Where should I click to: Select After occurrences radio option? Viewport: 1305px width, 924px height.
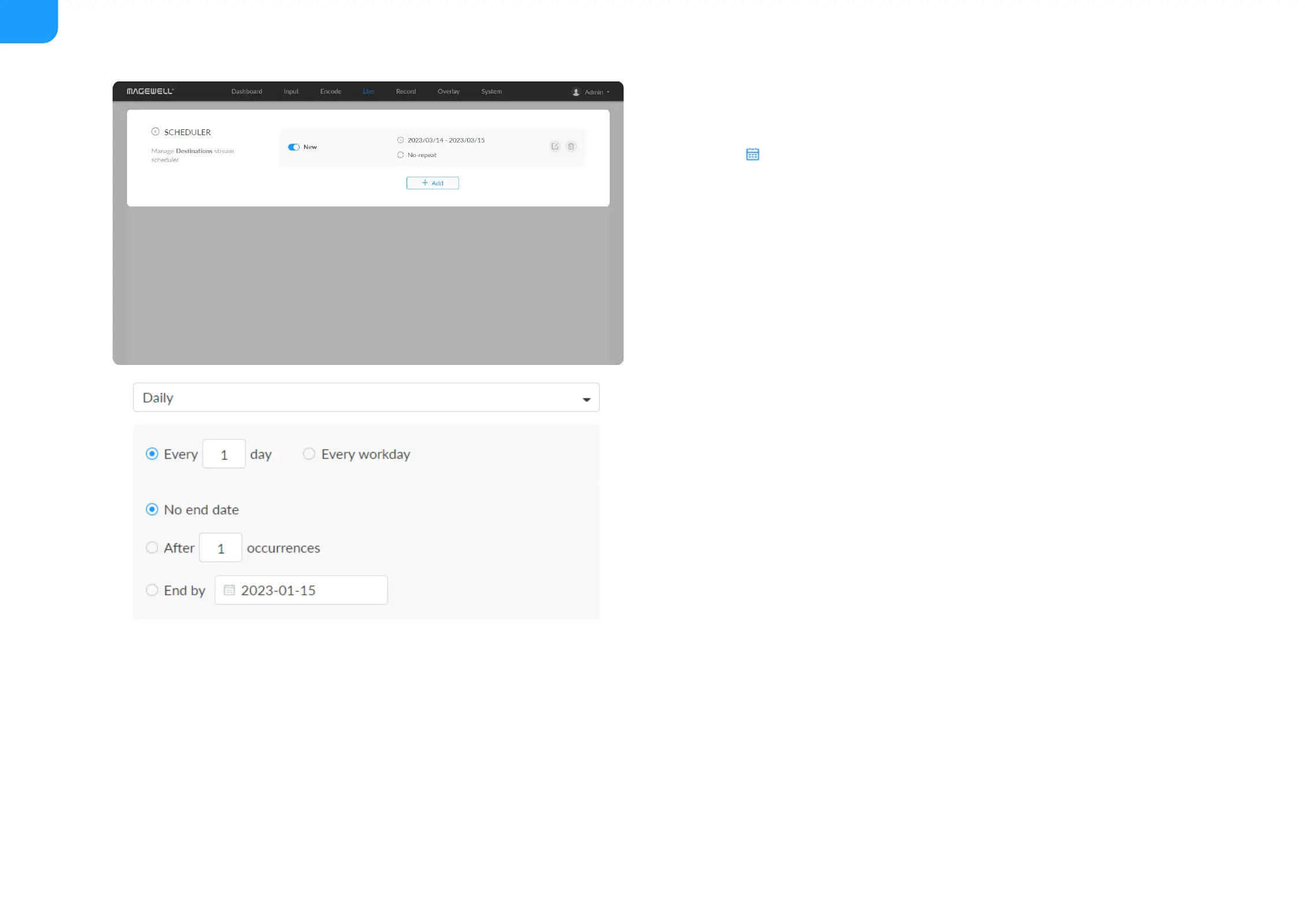coord(152,547)
